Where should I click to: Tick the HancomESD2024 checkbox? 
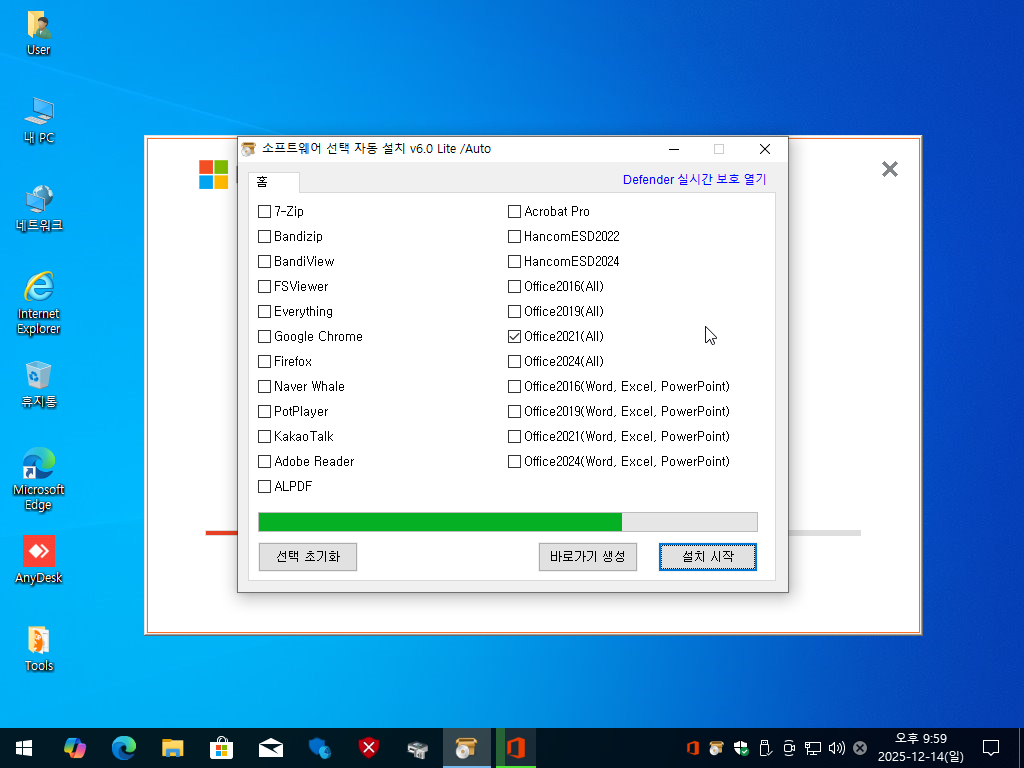point(515,261)
